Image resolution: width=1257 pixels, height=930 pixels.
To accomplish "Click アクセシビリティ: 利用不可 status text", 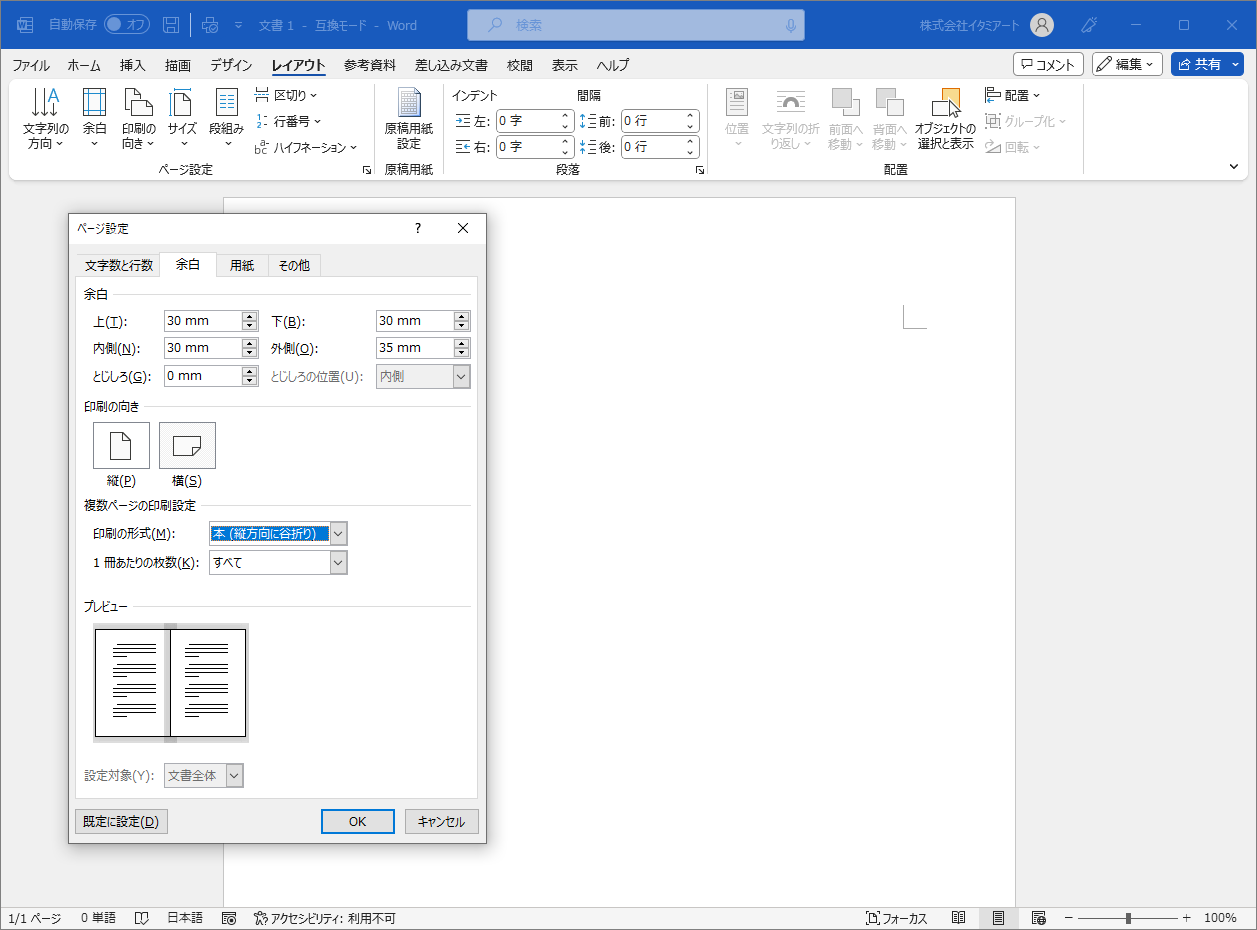I will coord(324,918).
